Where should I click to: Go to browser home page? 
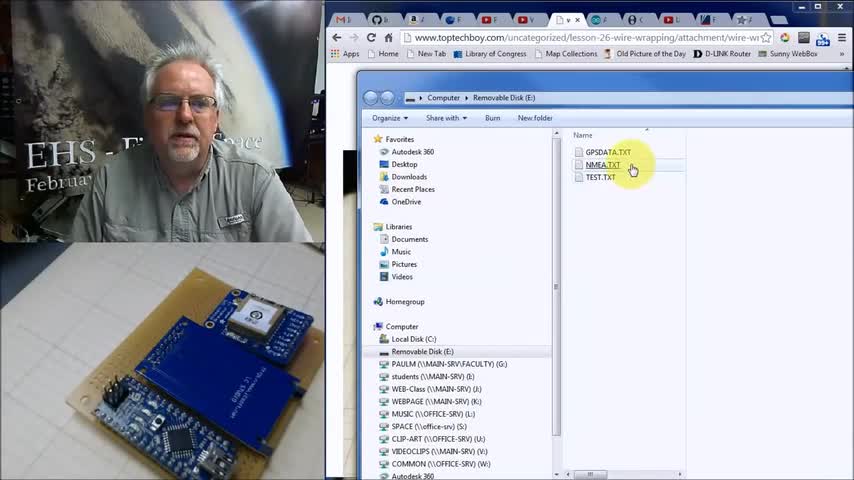click(x=388, y=38)
